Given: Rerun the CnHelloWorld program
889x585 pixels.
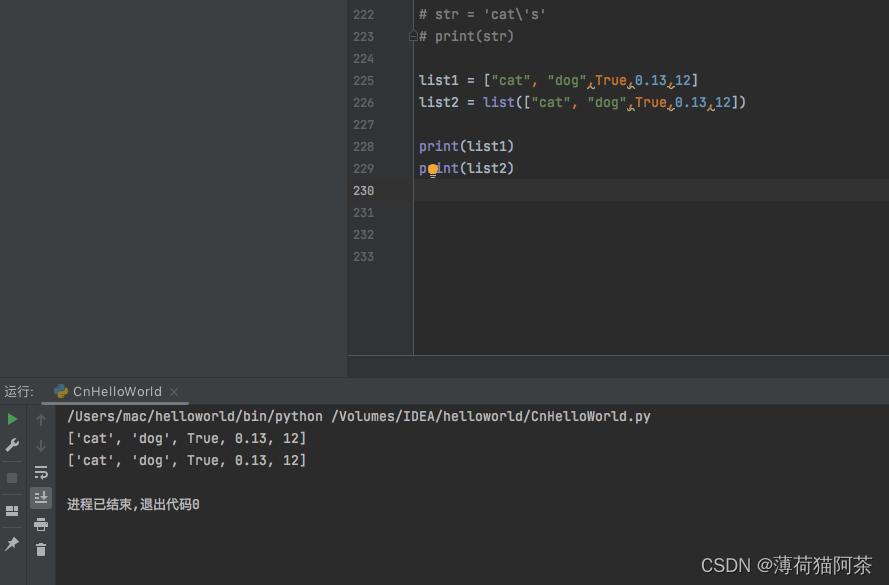Looking at the screenshot, I should tap(12, 419).
